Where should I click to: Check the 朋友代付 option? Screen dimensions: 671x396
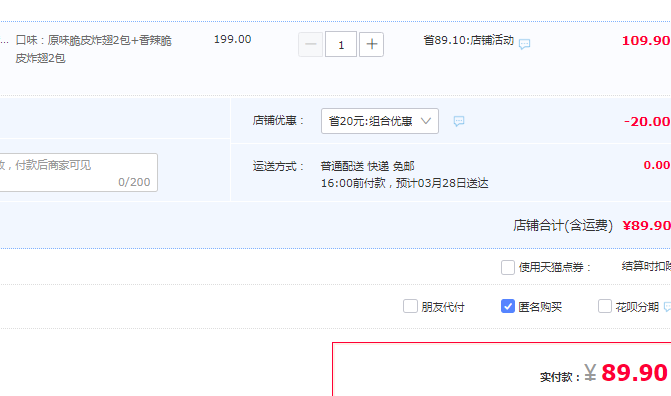(x=410, y=306)
